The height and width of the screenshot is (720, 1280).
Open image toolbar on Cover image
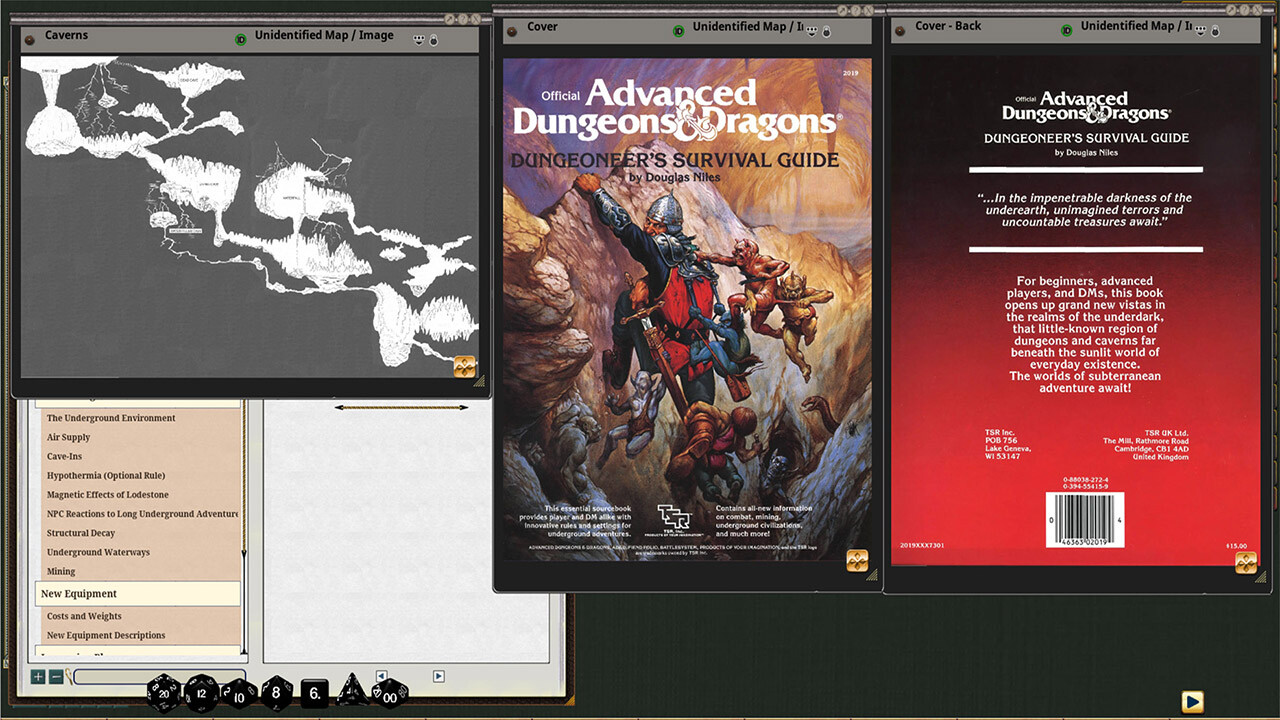857,560
